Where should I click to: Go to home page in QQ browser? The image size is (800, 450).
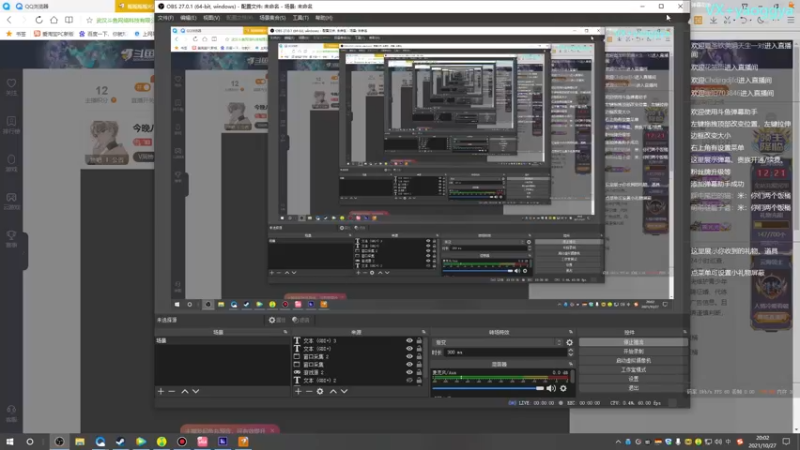coord(54,20)
